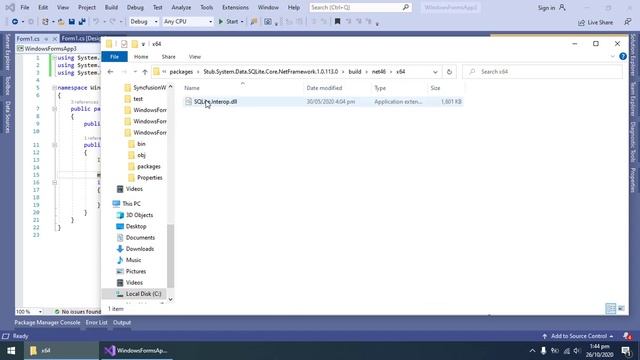Click New Project icon in Visual Studio toolbar
The image size is (640, 360).
point(45,22)
